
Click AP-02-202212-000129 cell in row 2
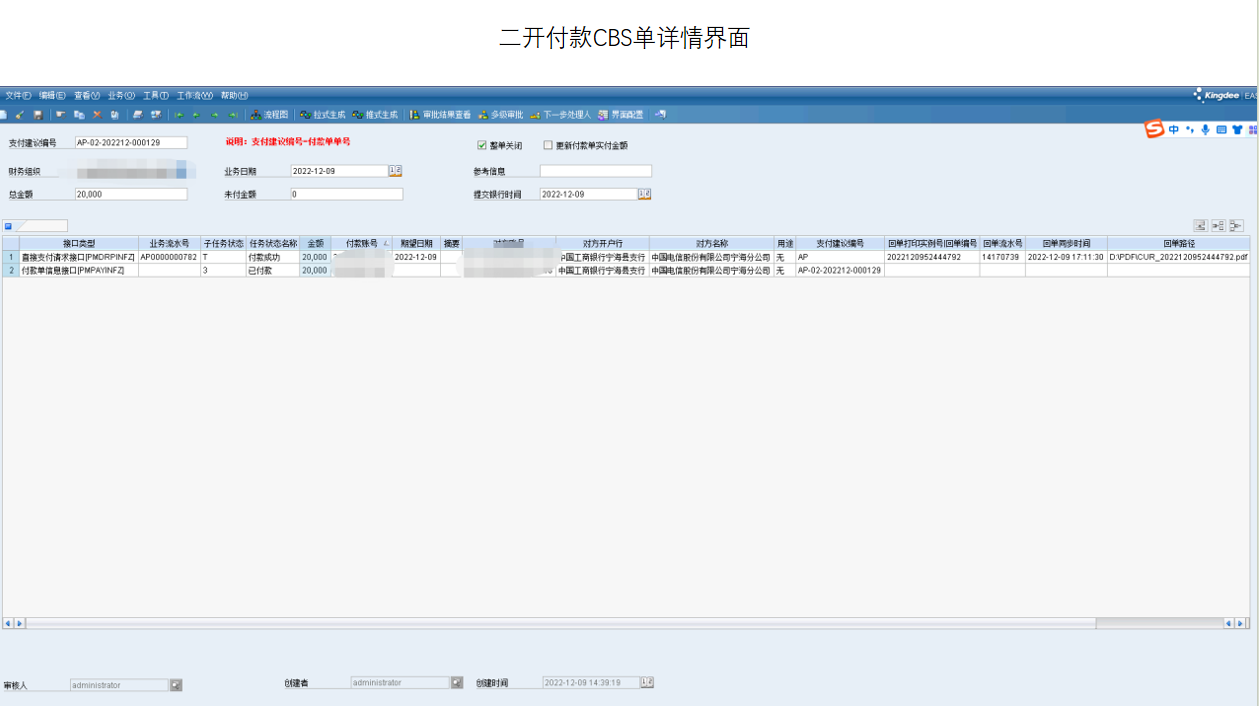coord(840,270)
